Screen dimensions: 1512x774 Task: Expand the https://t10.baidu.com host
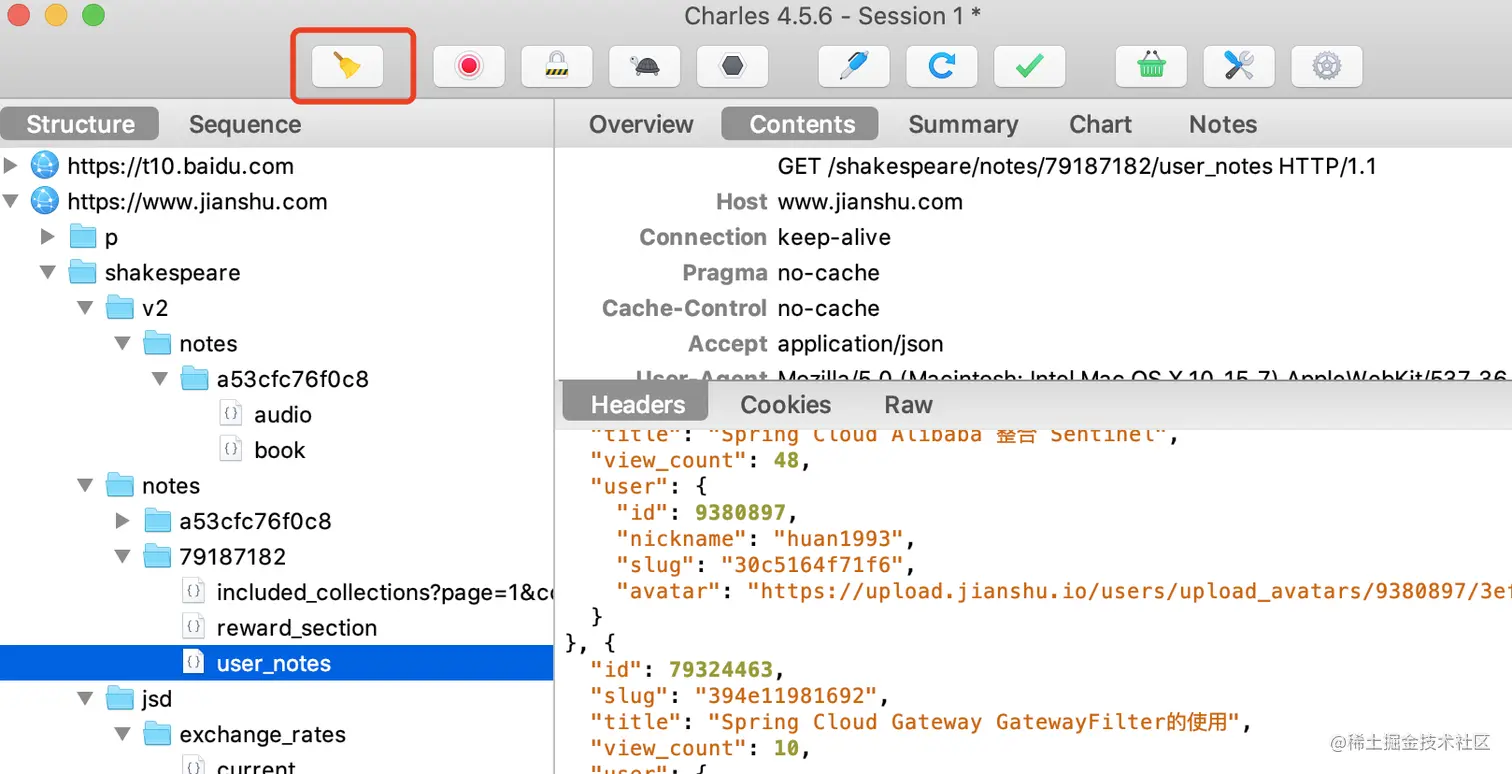[12, 165]
